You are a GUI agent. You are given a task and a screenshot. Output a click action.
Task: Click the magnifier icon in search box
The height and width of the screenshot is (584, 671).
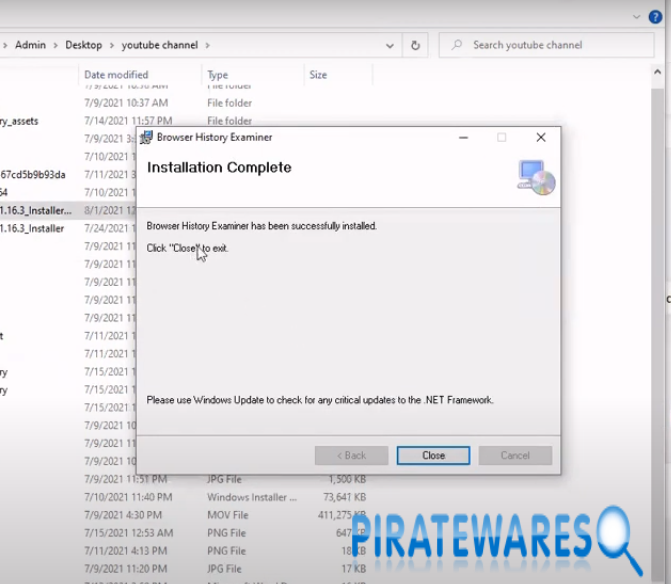[x=456, y=45]
